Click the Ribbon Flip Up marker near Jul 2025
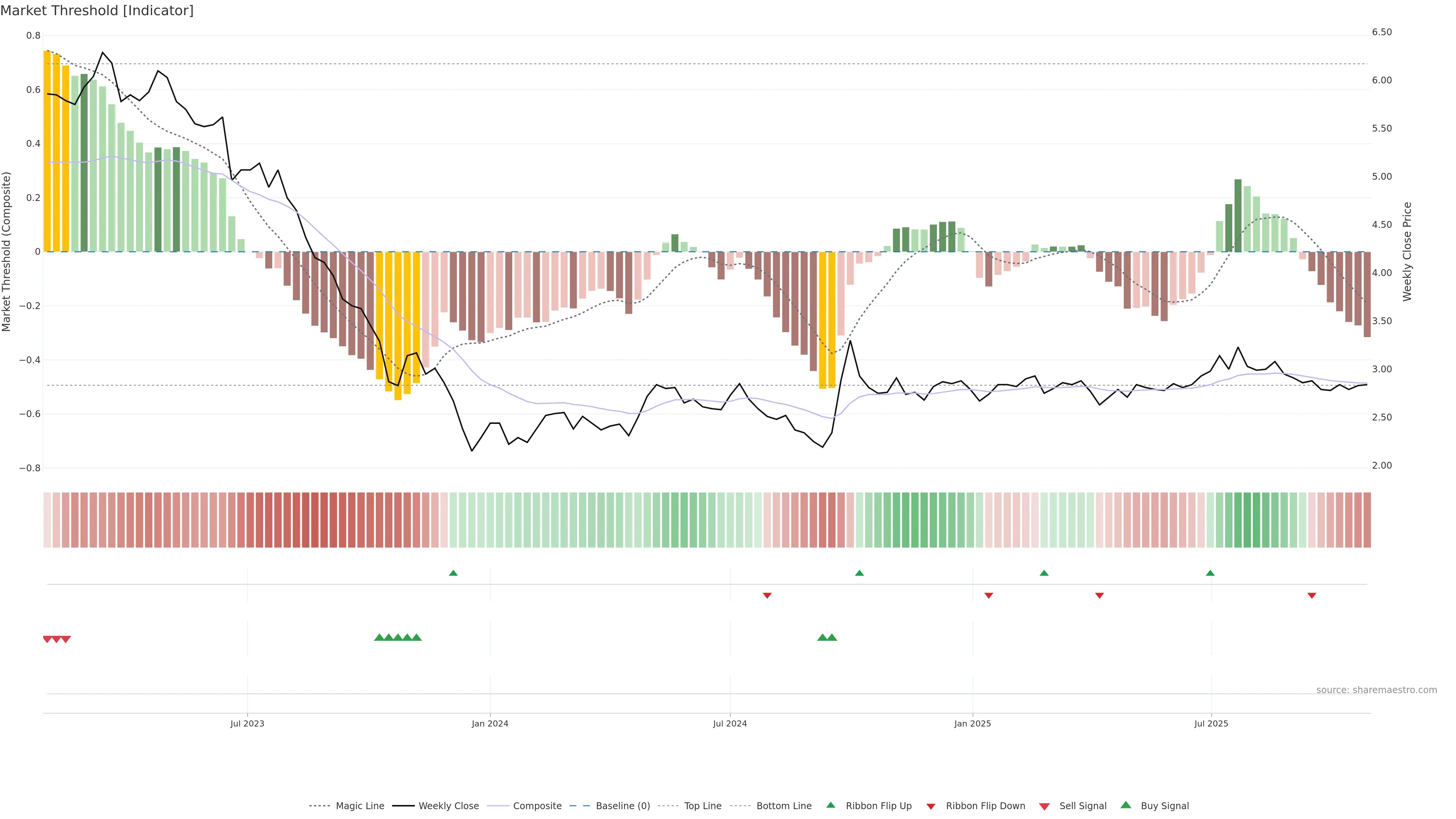The image size is (1456, 819). click(x=1210, y=573)
